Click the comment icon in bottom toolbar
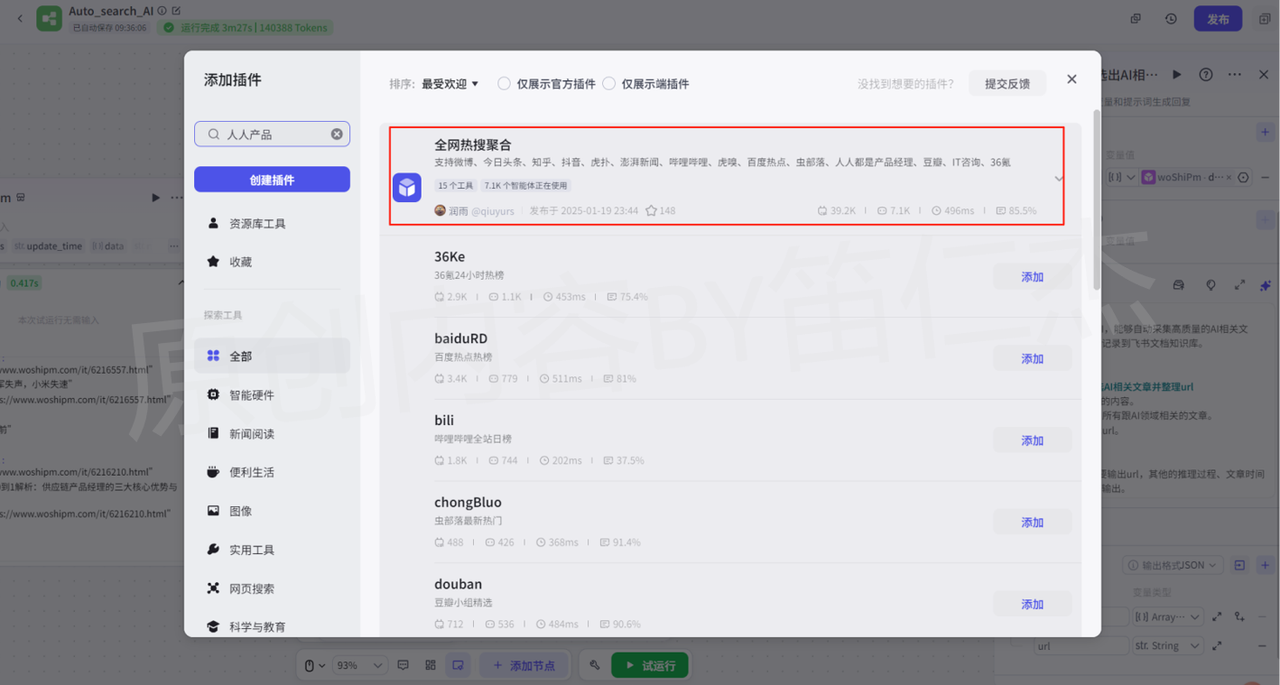This screenshot has width=1280, height=685. (404, 665)
